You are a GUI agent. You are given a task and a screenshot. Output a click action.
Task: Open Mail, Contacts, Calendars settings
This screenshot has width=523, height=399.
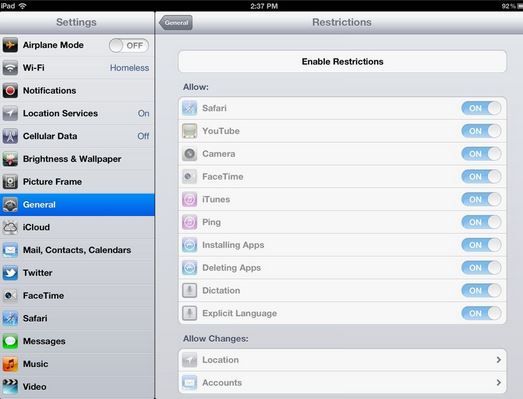pyautogui.click(x=77, y=250)
